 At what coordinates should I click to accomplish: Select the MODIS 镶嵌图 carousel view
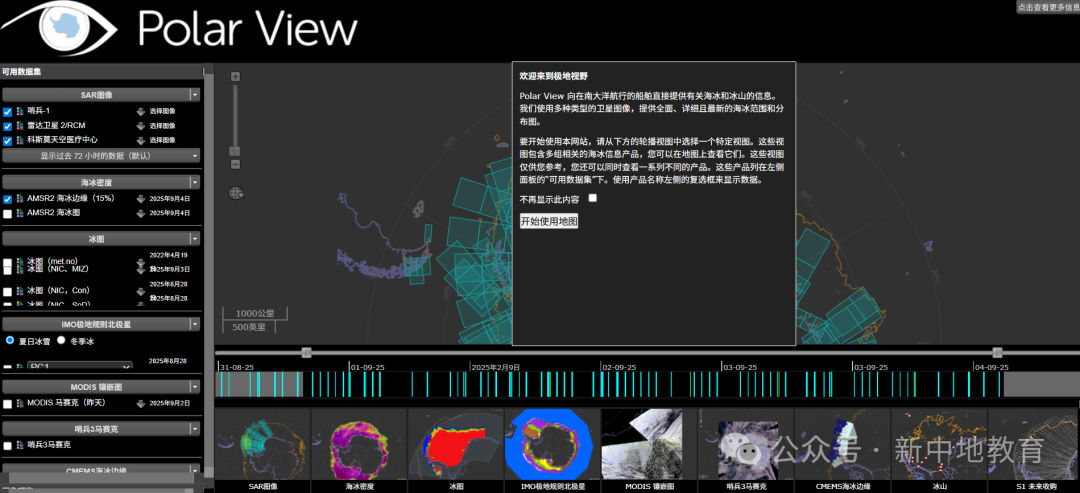(x=649, y=448)
